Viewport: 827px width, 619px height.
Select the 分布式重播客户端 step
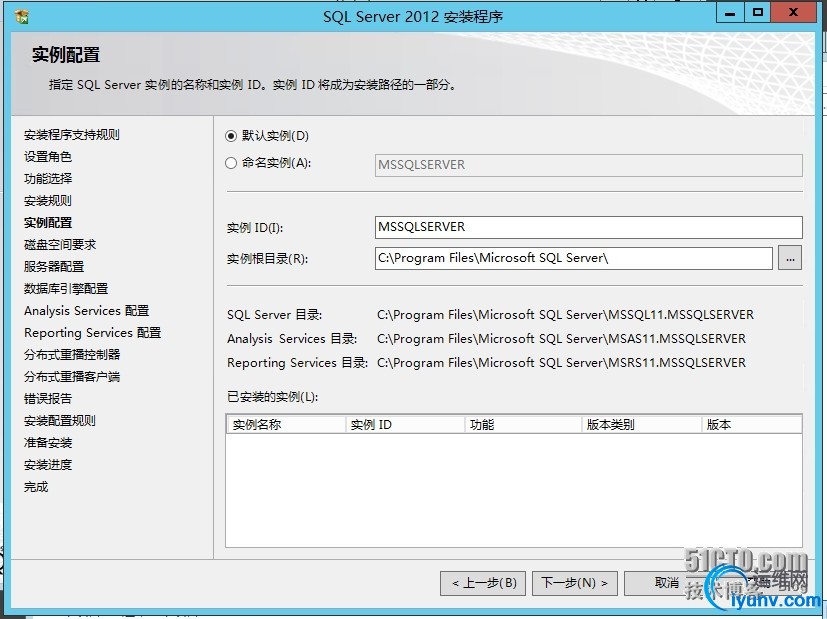coord(72,377)
